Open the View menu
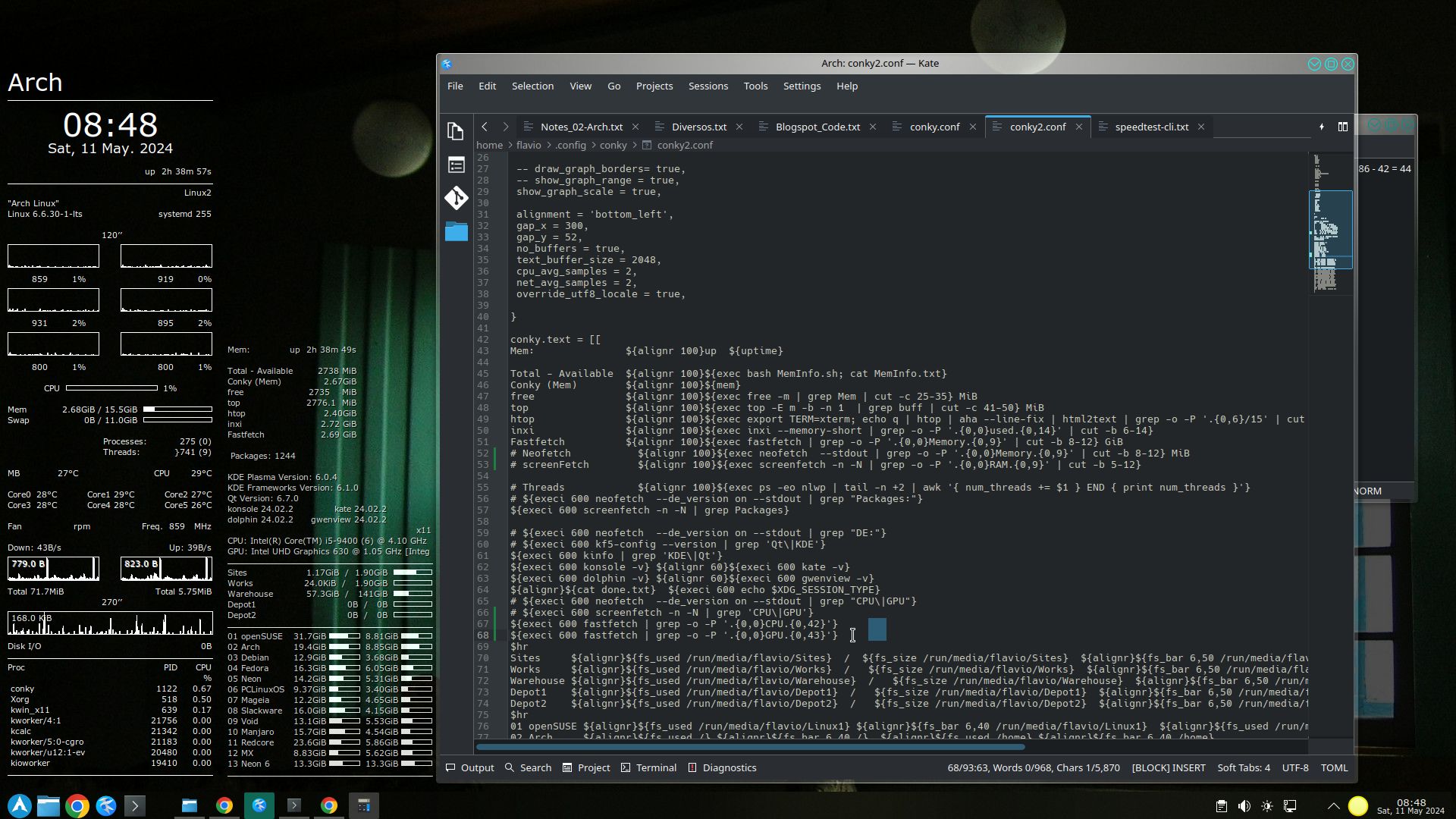This screenshot has height=819, width=1456. [x=580, y=86]
